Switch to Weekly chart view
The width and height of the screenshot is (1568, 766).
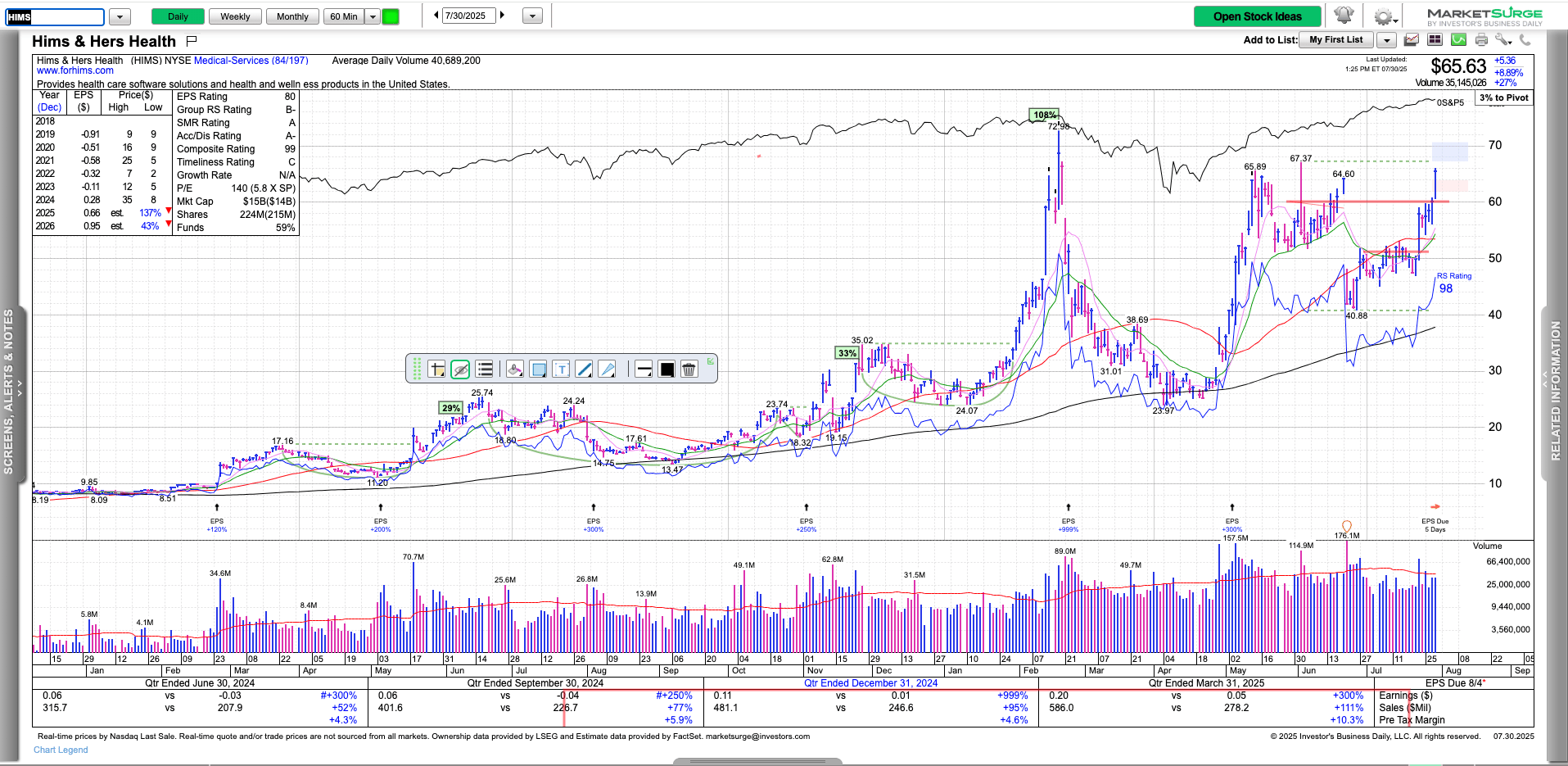235,16
